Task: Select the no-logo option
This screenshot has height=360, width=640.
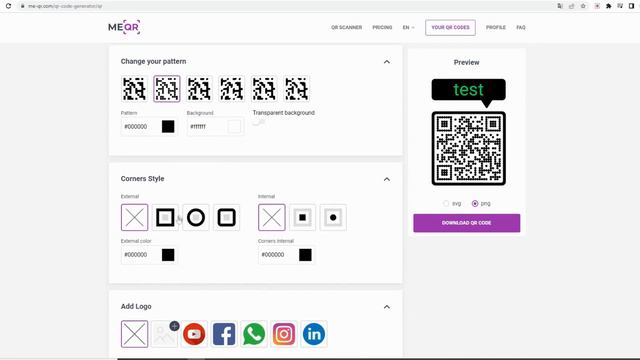Action: 134,334
